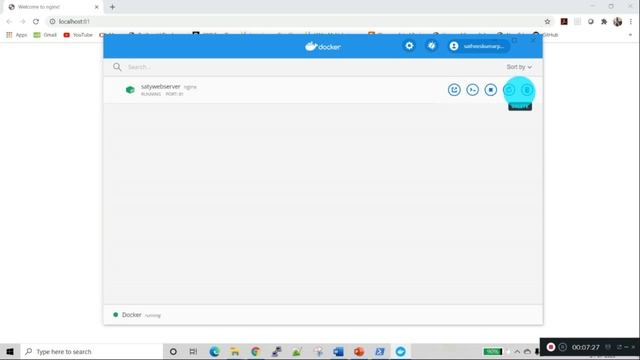Click the Docker whale logo in header

323,47
